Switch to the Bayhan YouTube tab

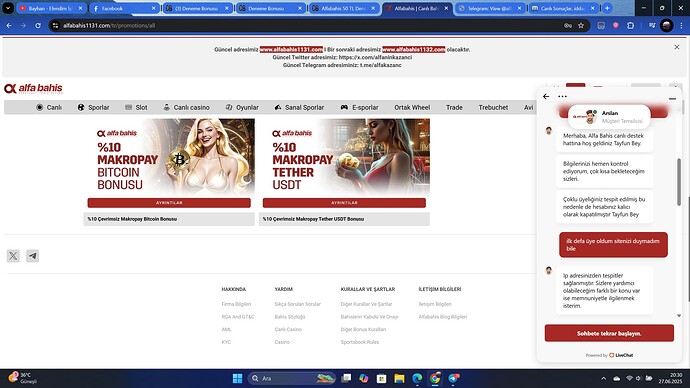point(51,8)
